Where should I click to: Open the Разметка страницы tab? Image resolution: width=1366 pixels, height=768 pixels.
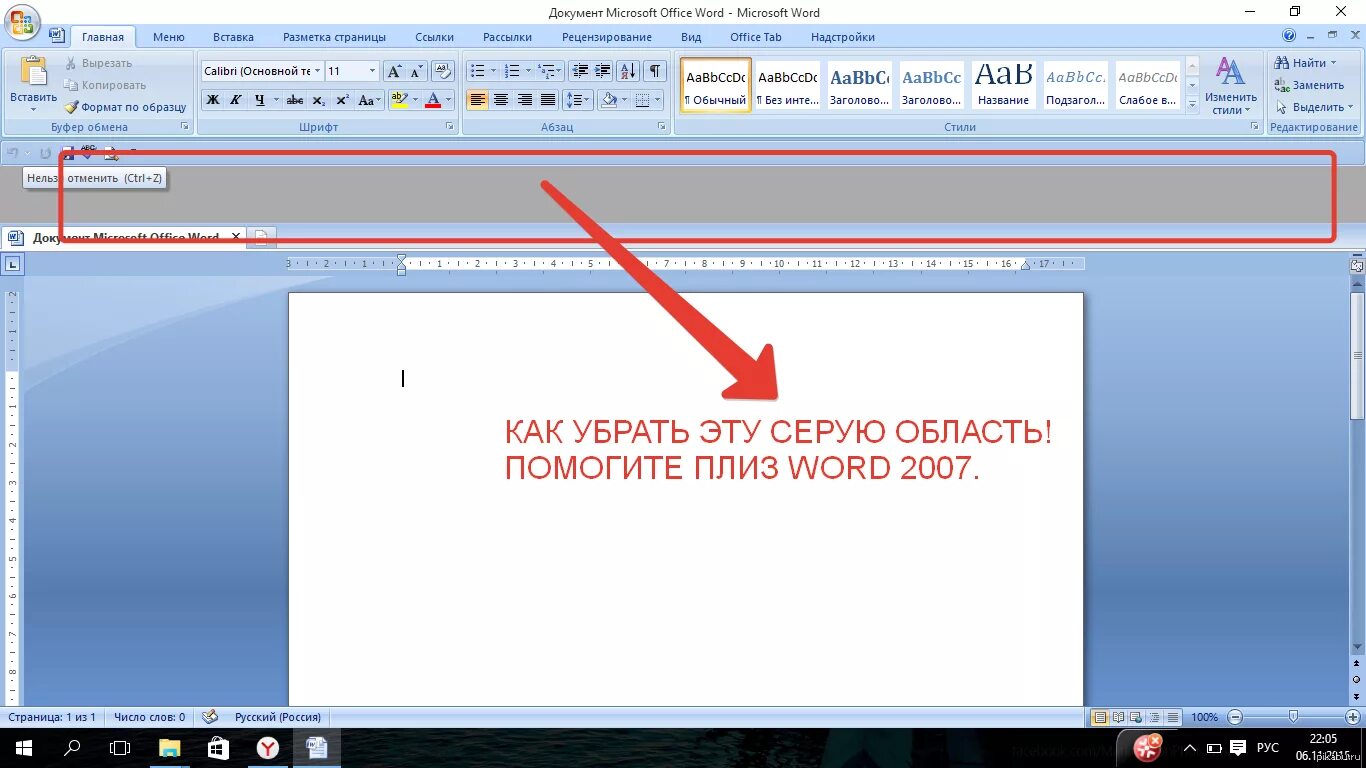(x=334, y=37)
